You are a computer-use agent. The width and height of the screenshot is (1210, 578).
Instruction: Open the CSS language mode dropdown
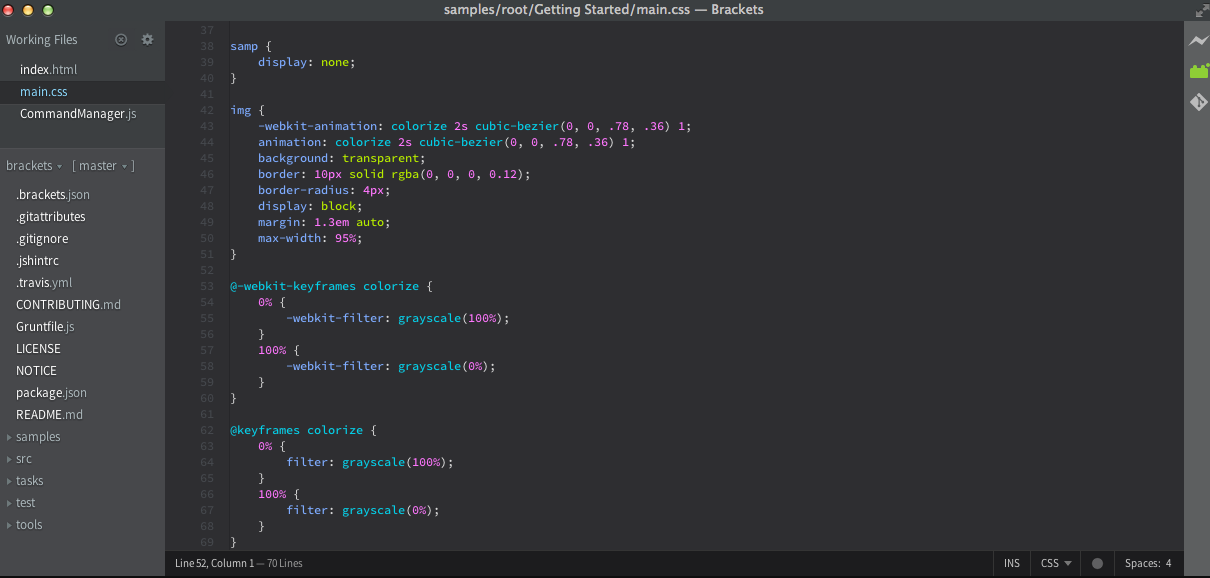tap(1056, 563)
